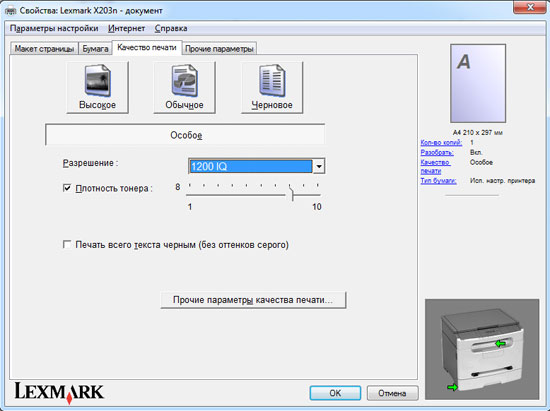Toggle the Плотность тонера checkbox
Image resolution: width=550 pixels, height=411 pixels.
tap(67, 188)
